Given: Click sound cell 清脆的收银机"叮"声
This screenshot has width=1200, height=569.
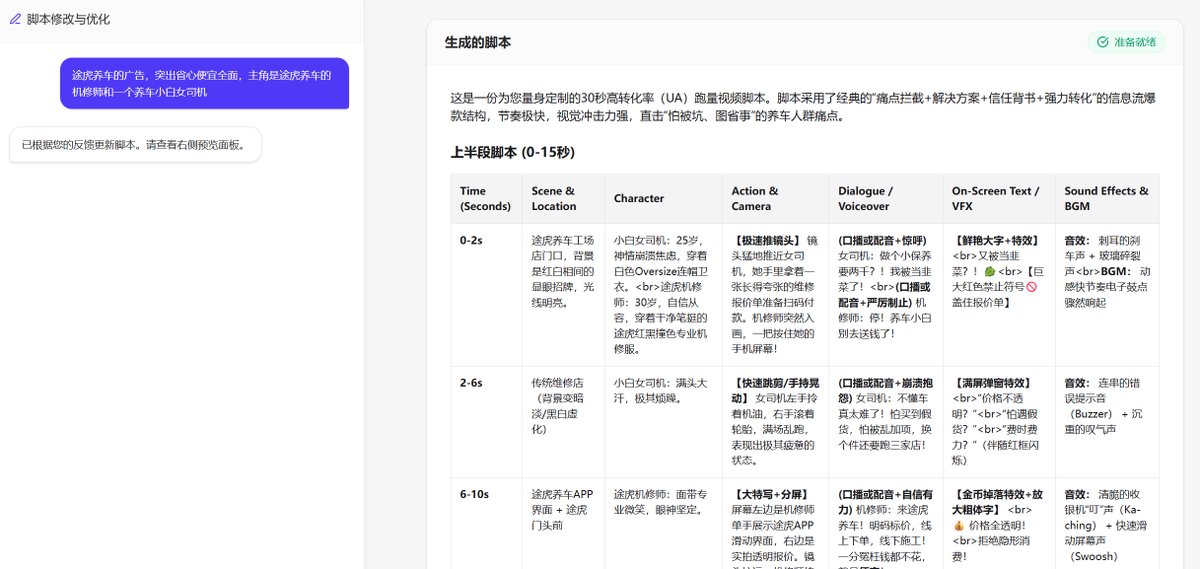Looking at the screenshot, I should pos(1107,523).
